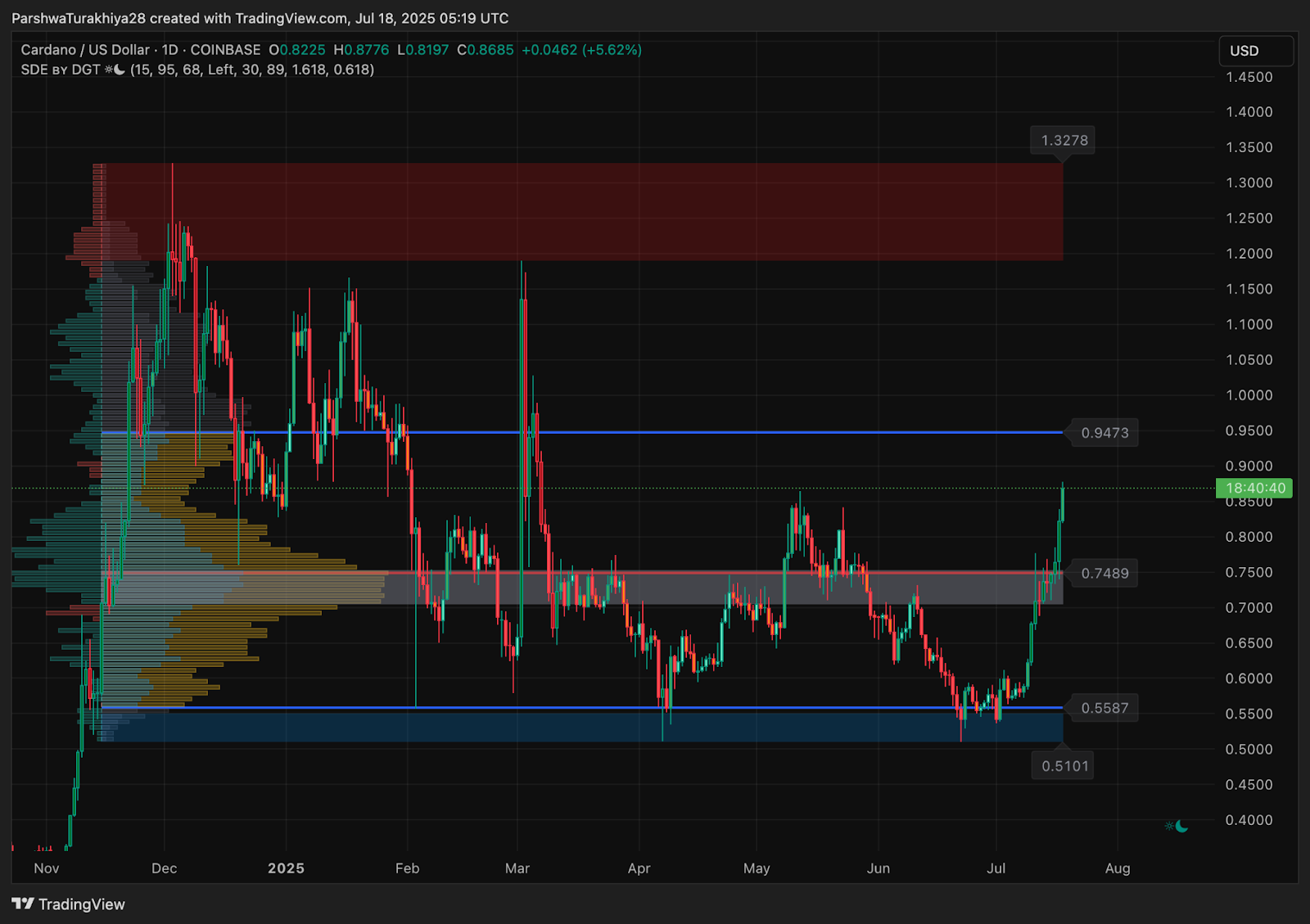Select the Cardano / US Dollar symbol title

pos(85,50)
